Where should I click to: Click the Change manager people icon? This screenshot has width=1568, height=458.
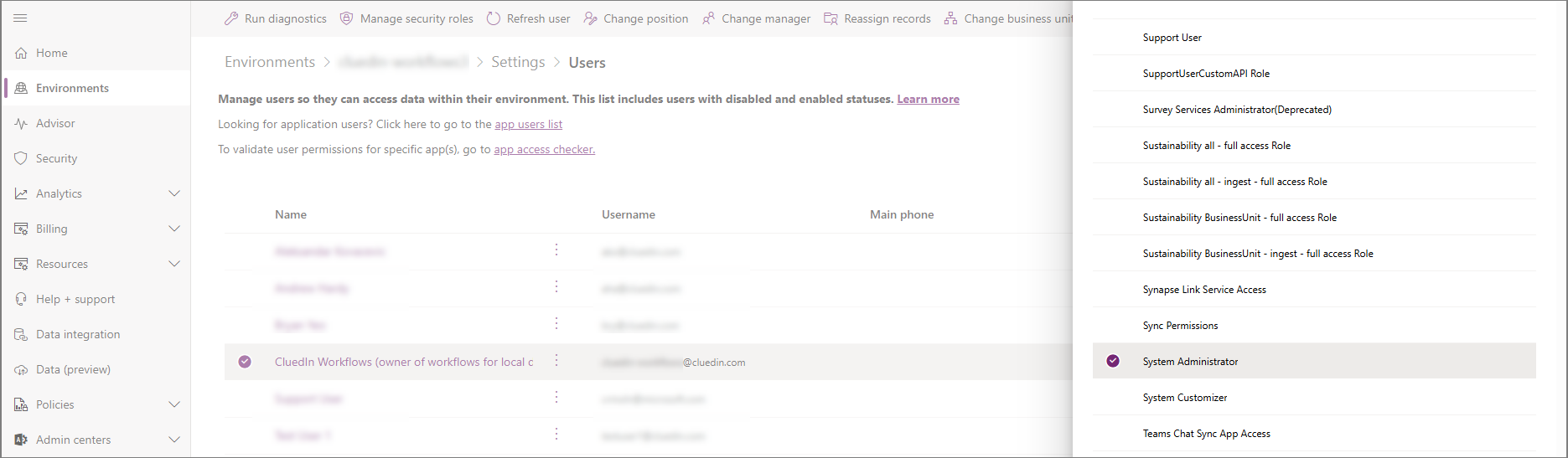click(x=709, y=18)
